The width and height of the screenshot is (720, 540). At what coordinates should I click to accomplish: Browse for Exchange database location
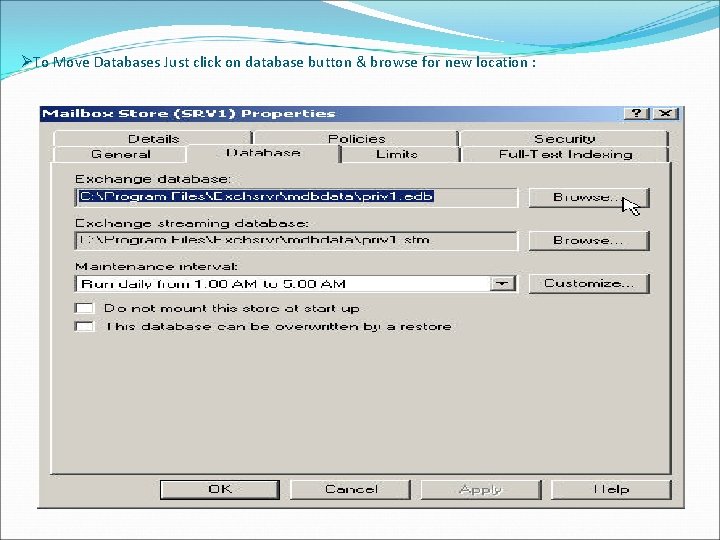589,197
